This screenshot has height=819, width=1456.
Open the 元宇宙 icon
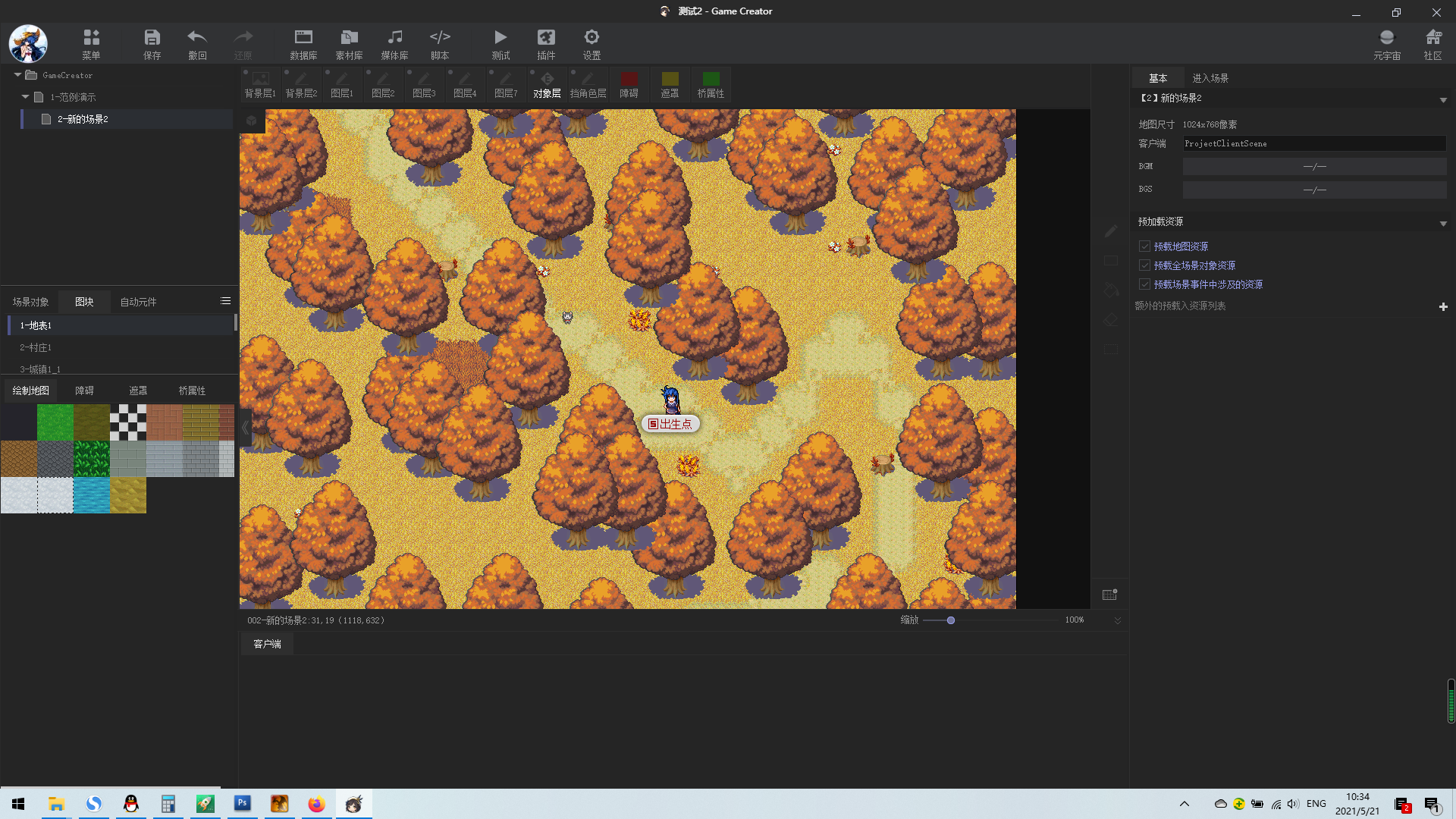click(x=1387, y=44)
